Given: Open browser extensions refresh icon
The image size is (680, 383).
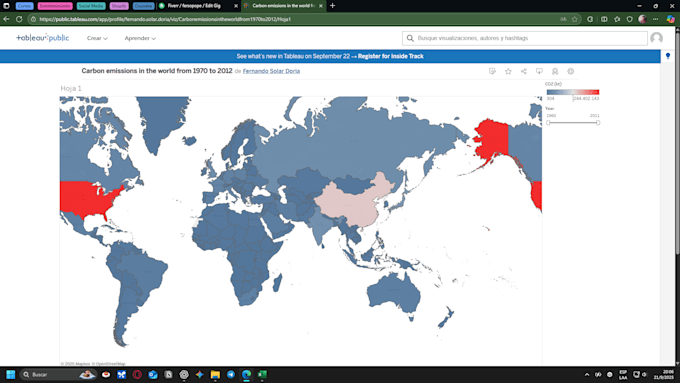Looking at the screenshot, I should point(590,19).
